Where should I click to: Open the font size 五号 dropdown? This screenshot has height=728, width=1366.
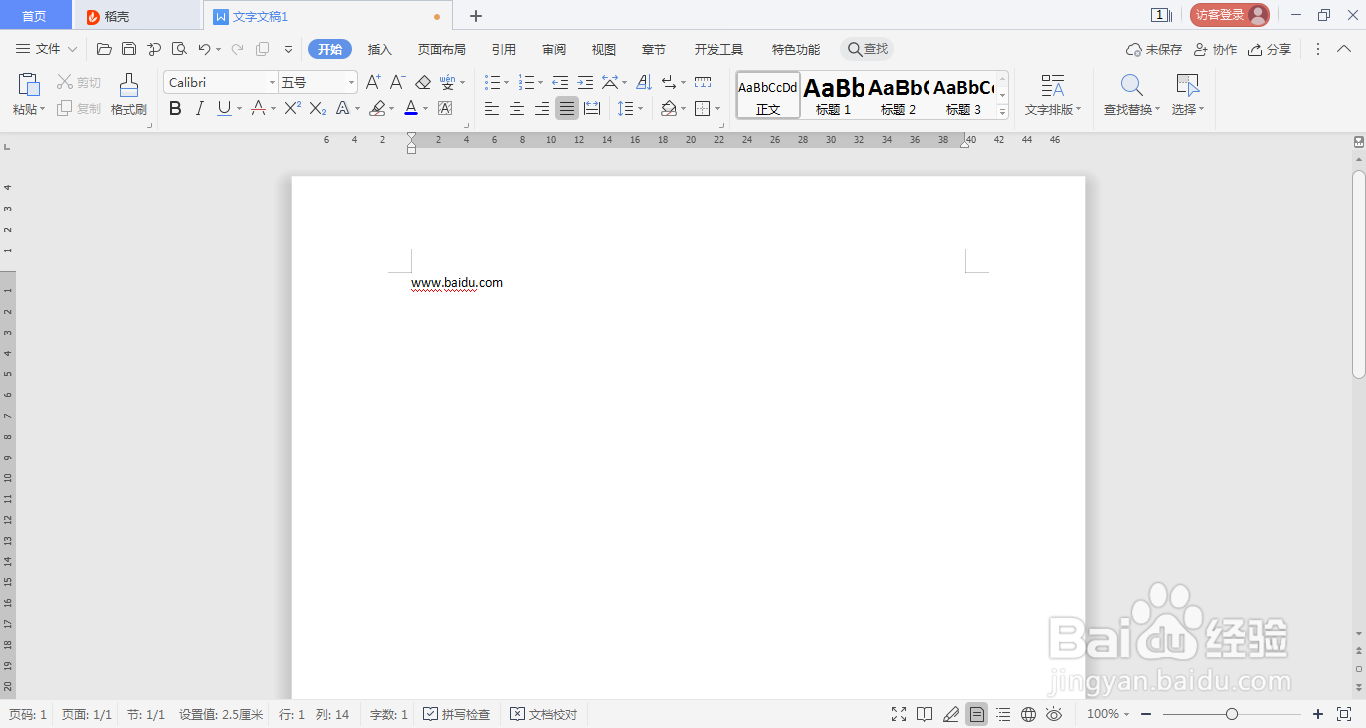click(351, 82)
